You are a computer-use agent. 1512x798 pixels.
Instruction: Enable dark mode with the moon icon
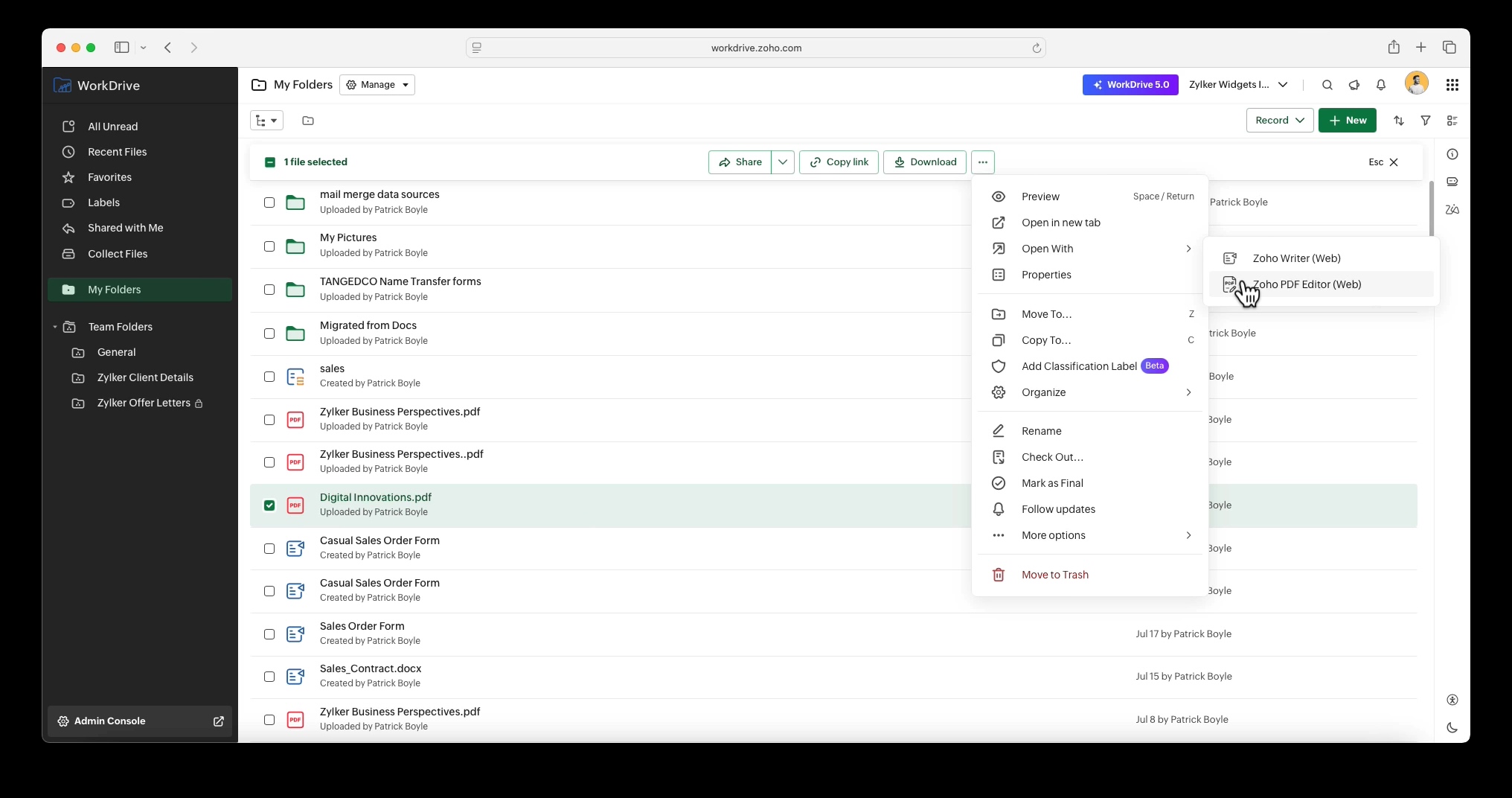[1452, 728]
